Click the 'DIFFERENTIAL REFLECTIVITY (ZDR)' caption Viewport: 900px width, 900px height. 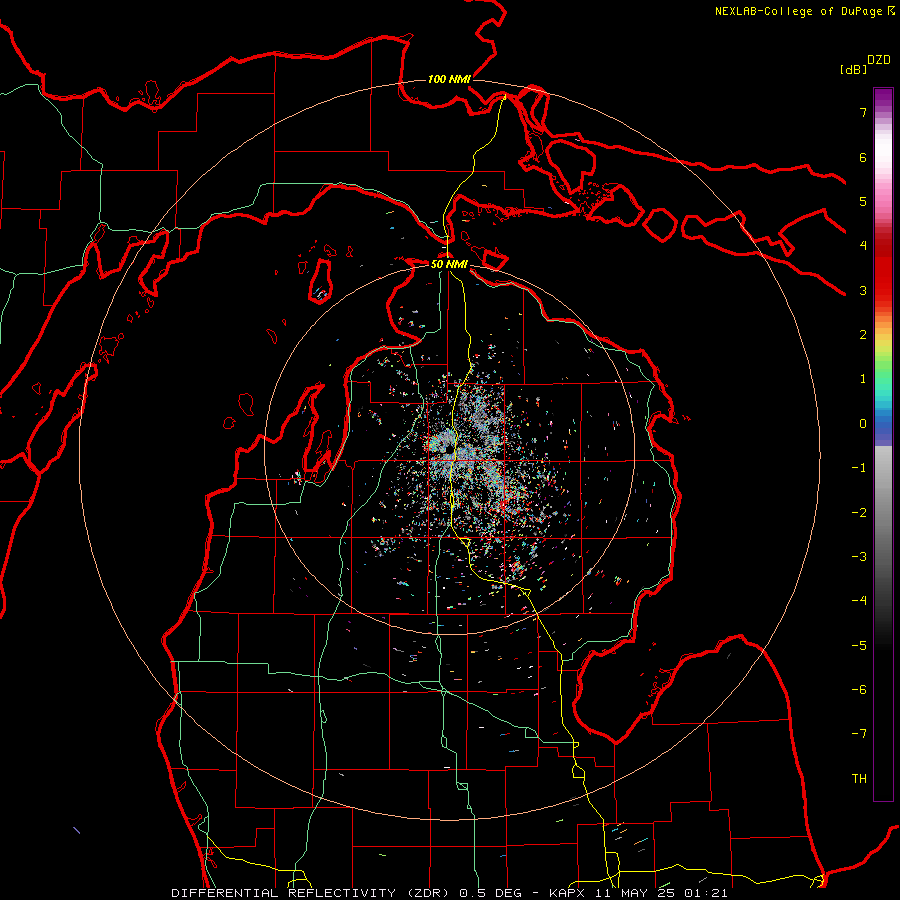pyautogui.click(x=312, y=893)
